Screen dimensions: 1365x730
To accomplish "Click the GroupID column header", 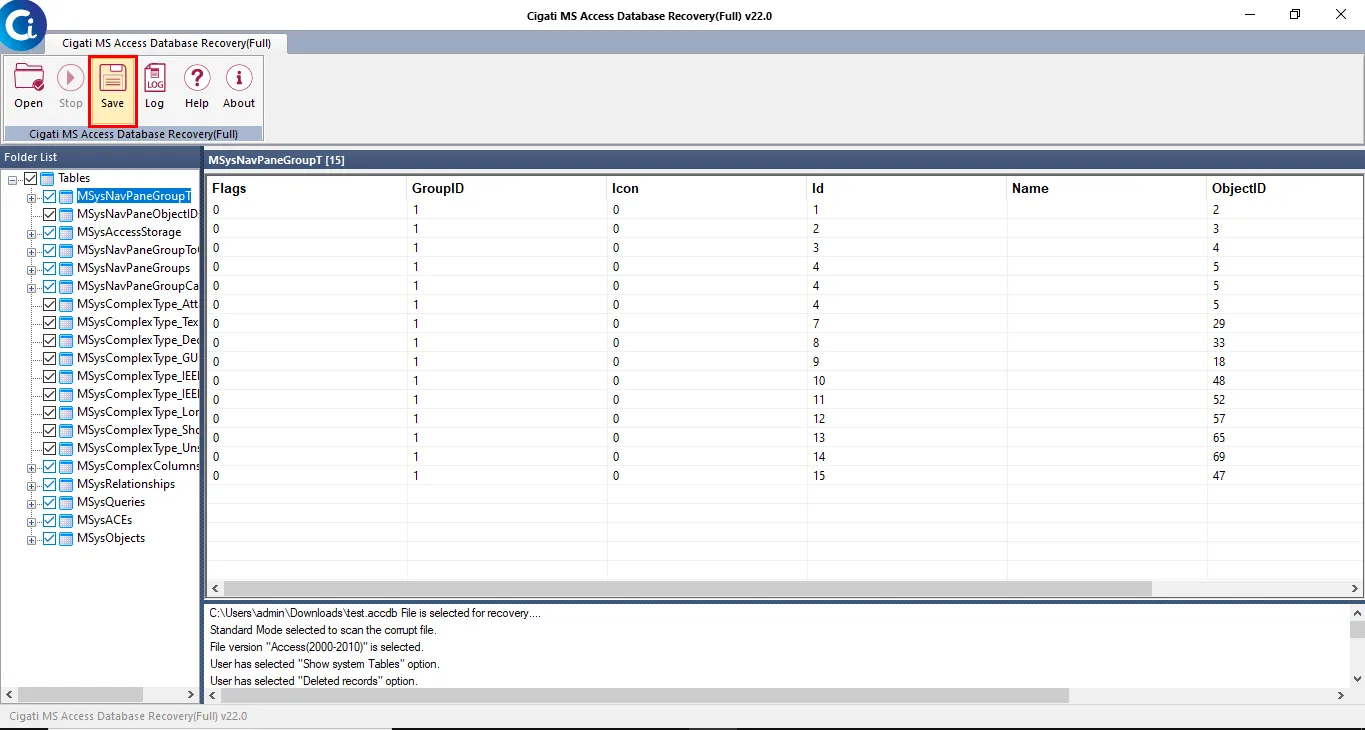I will [507, 188].
